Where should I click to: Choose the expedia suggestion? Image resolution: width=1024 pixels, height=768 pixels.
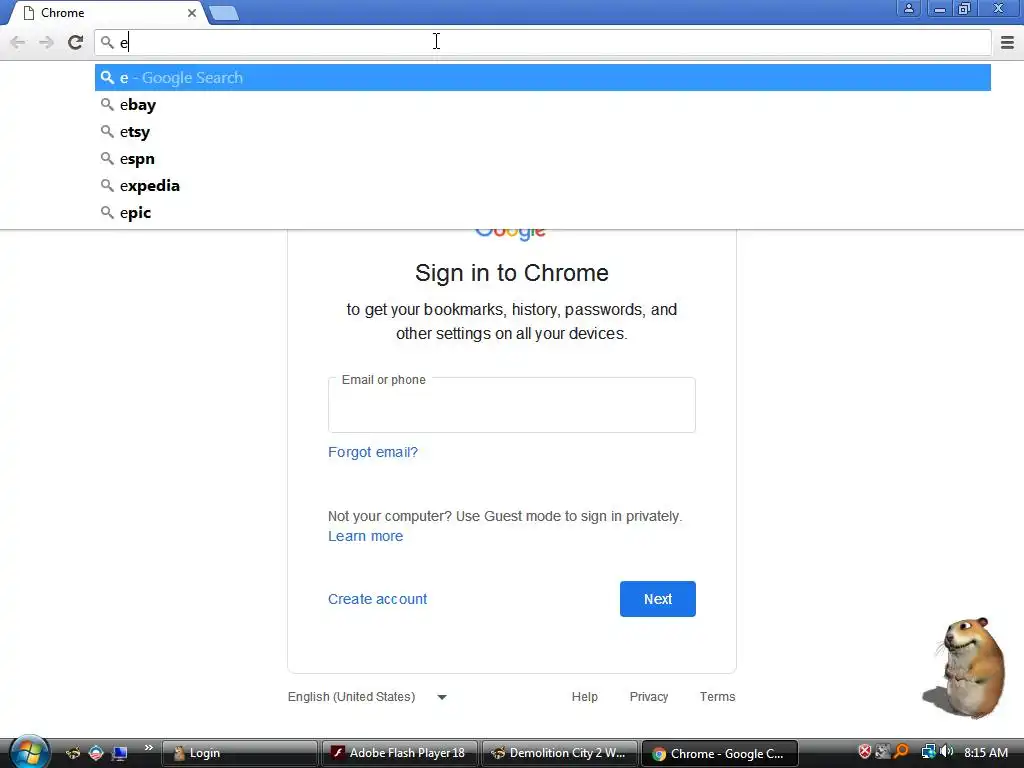[543, 185]
